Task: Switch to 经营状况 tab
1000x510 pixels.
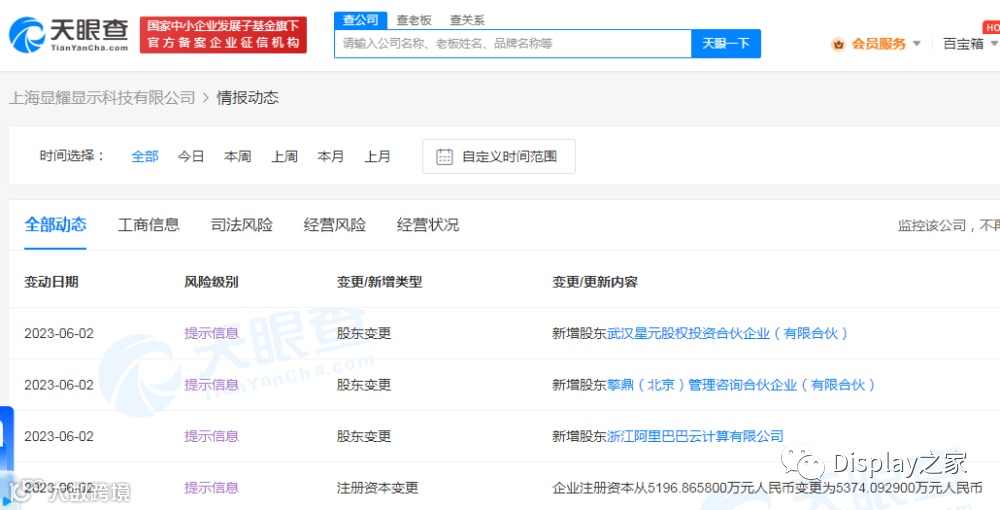Action: pos(428,224)
